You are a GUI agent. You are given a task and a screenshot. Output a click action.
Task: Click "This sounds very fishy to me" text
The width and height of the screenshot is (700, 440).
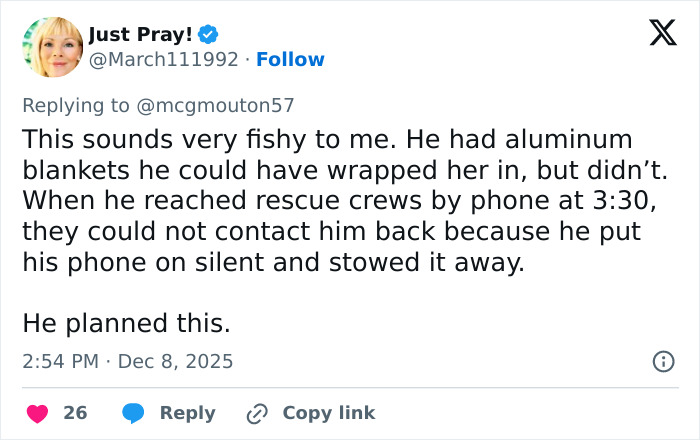pyautogui.click(x=165, y=138)
